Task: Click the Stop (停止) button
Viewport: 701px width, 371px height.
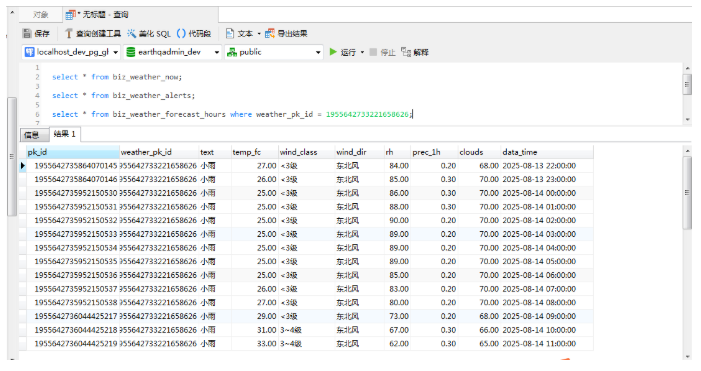Action: tap(383, 52)
